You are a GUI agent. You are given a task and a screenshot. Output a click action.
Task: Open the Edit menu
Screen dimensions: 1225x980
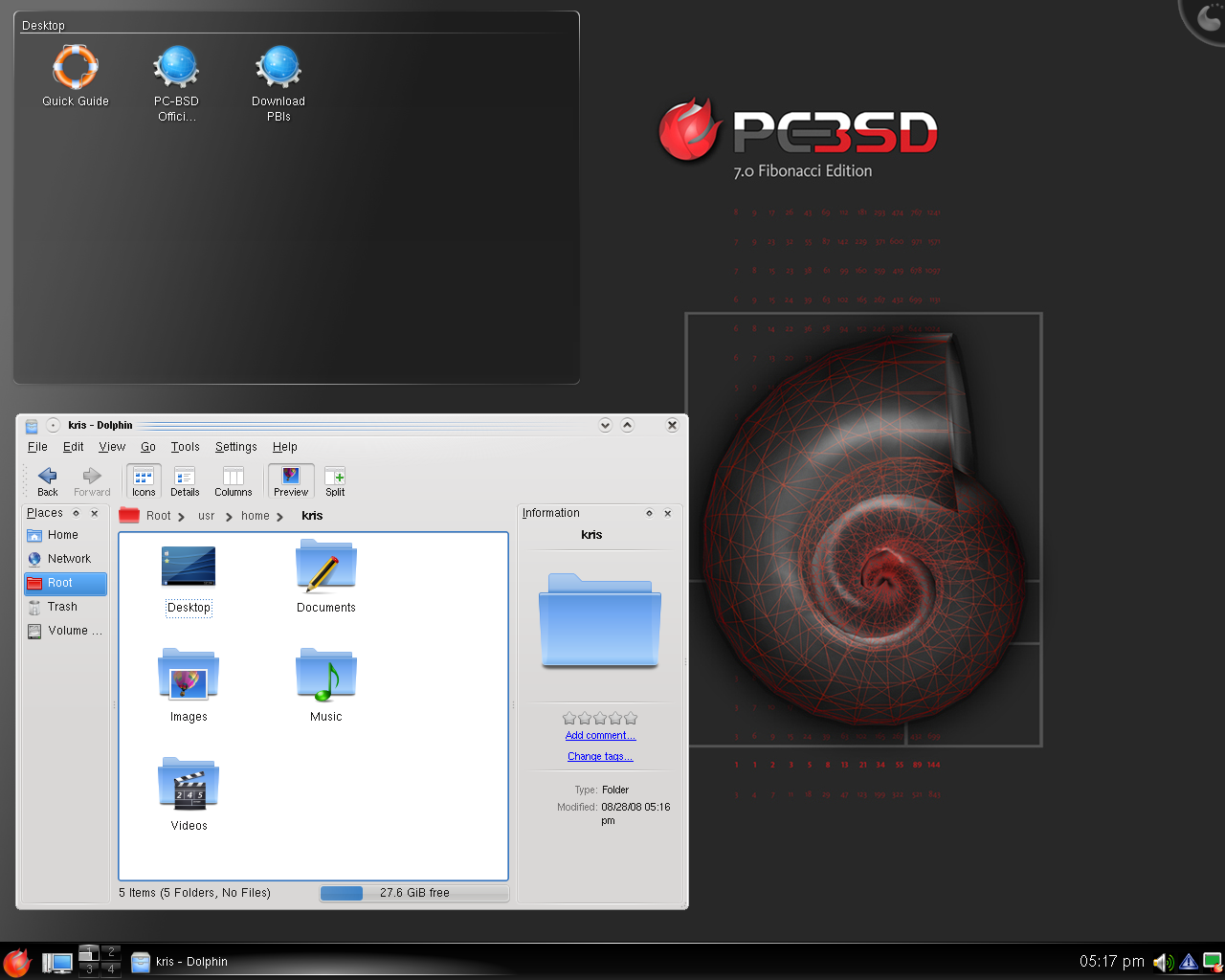click(74, 447)
